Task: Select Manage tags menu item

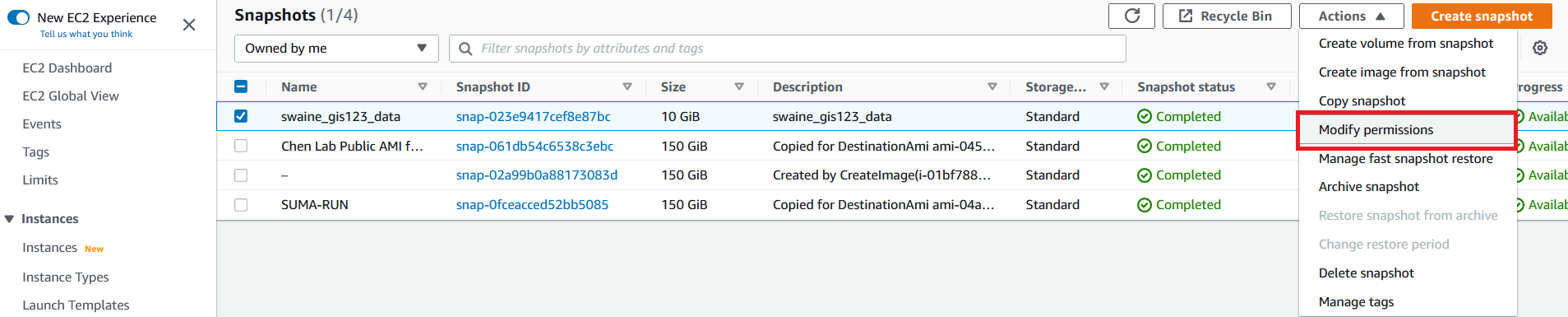Action: click(x=1356, y=302)
